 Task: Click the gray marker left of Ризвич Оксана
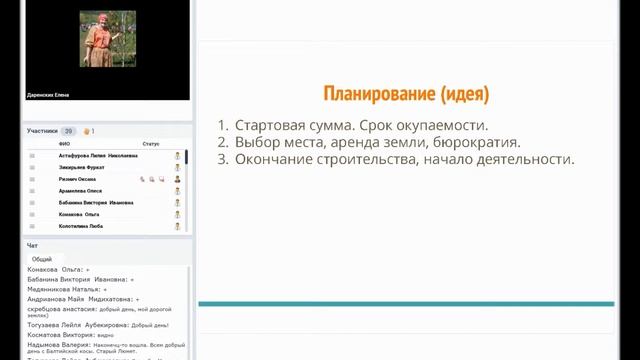[x=32, y=179]
